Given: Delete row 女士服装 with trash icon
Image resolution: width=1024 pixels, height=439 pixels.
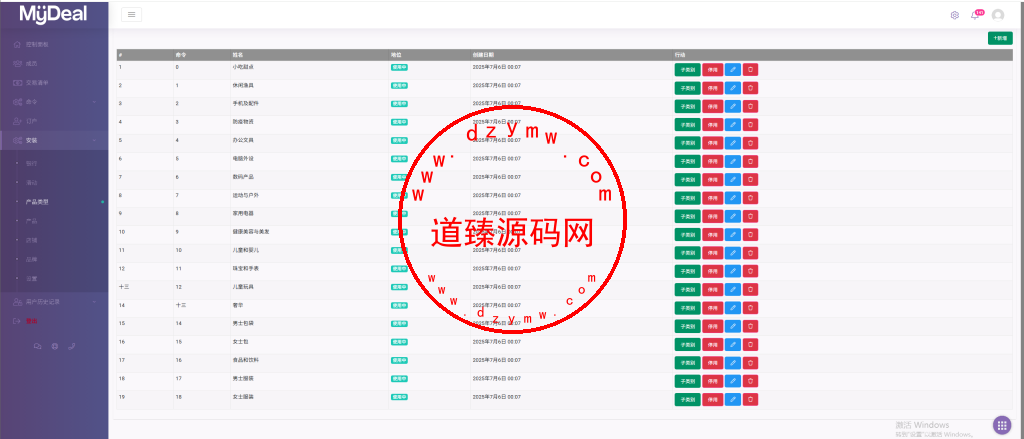Looking at the screenshot, I should coord(750,399).
